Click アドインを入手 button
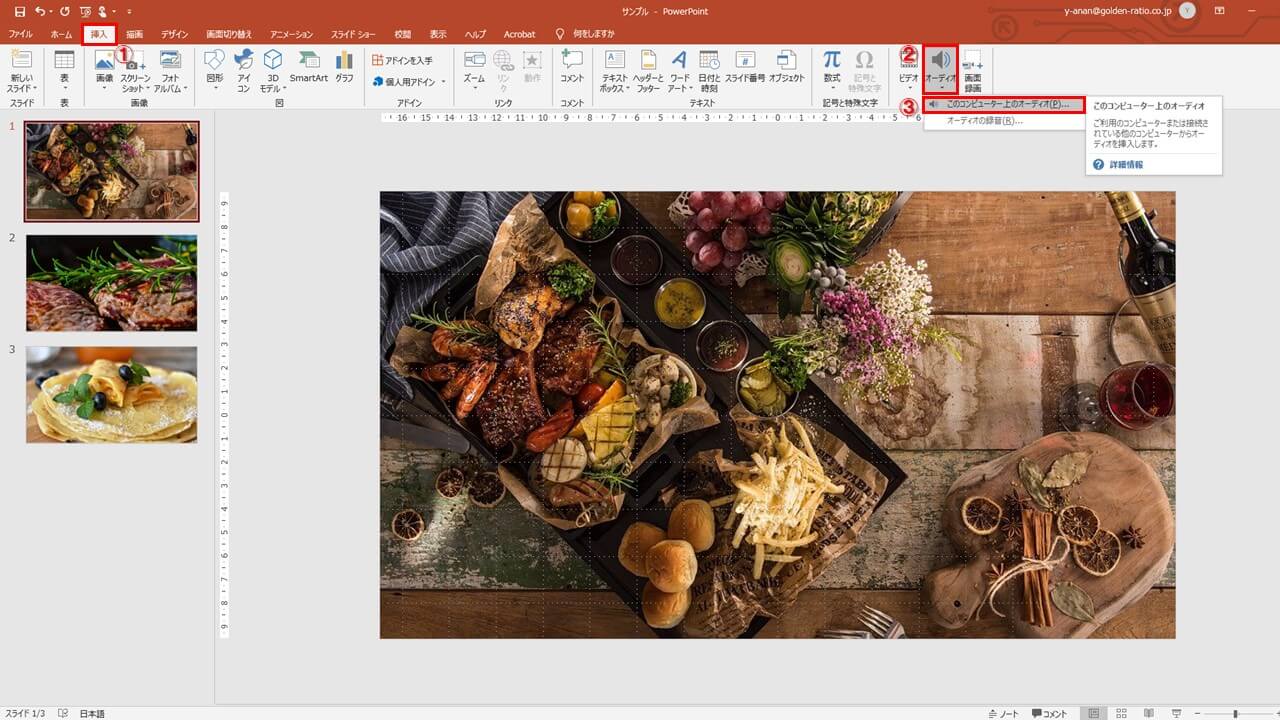 pyautogui.click(x=402, y=60)
